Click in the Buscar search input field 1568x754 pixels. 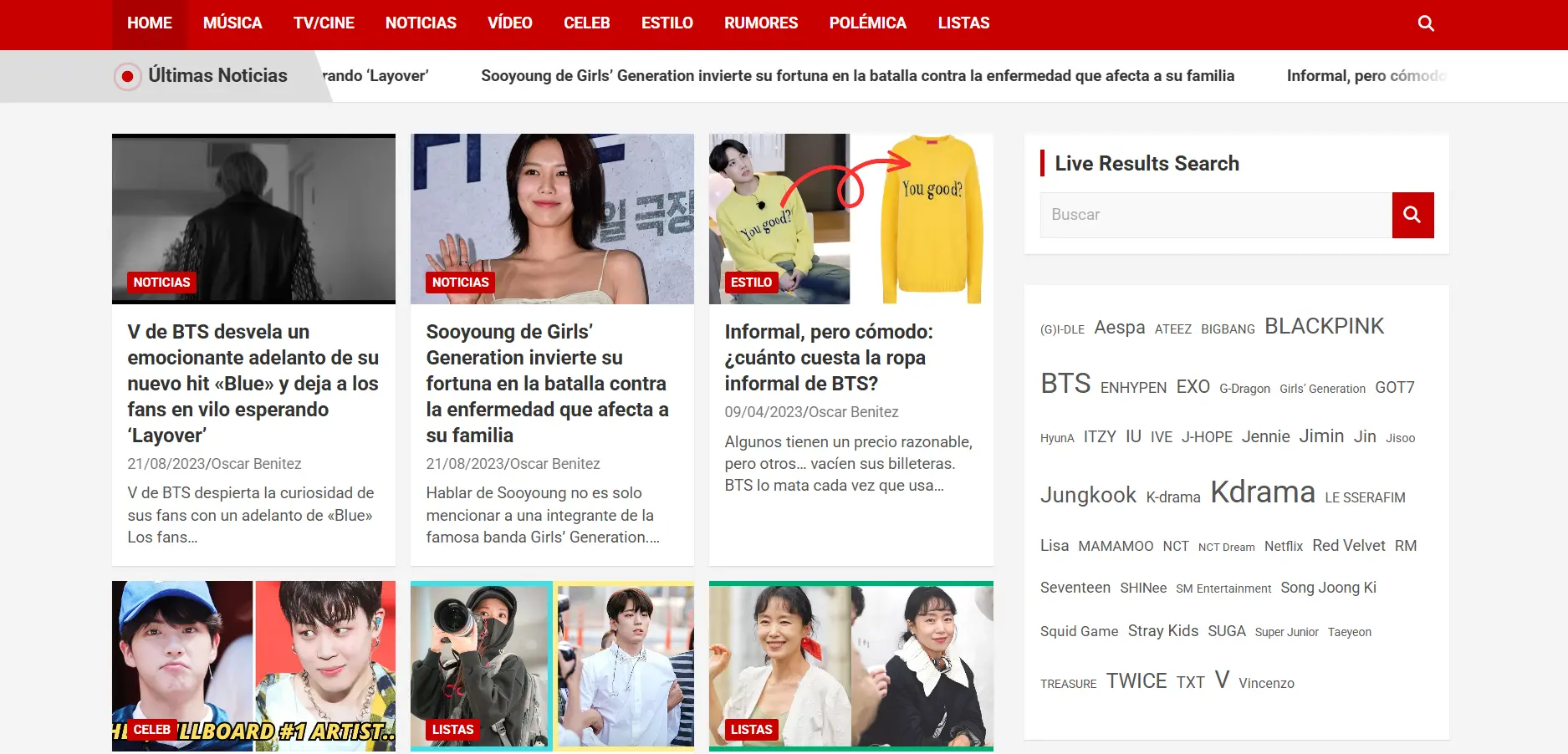point(1214,215)
